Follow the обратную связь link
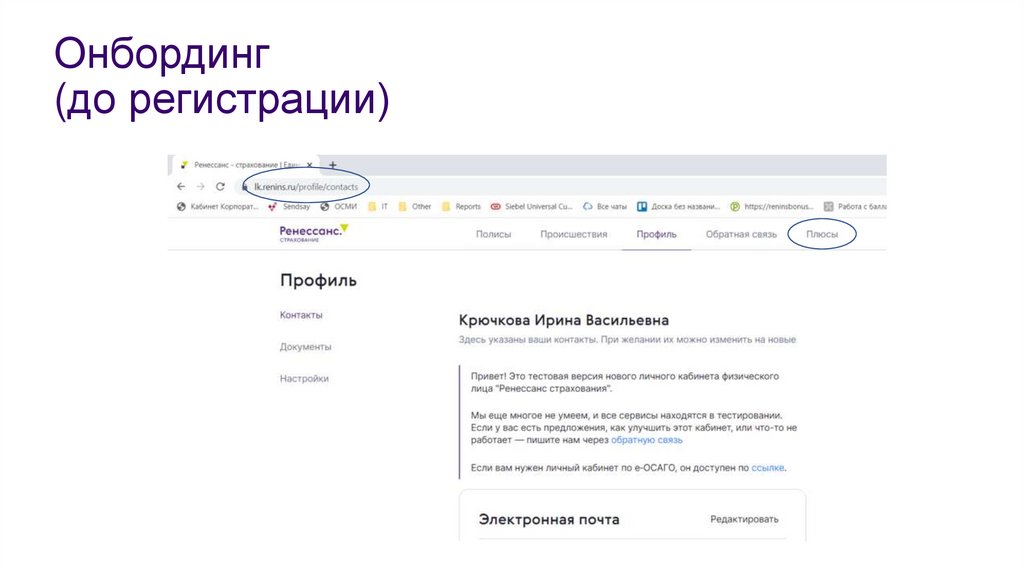The image size is (1024, 574). click(647, 440)
